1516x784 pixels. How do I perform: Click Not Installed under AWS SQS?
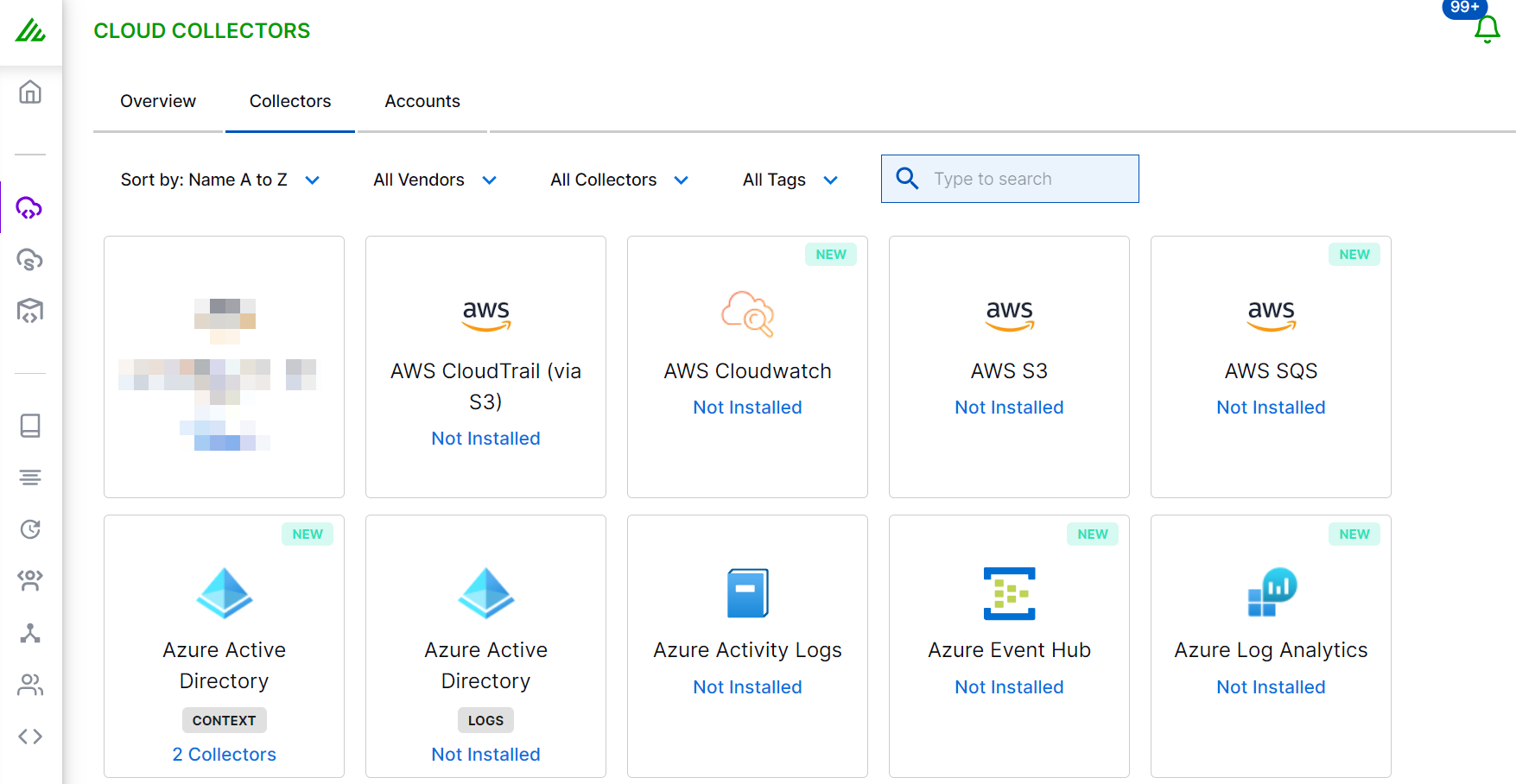click(x=1272, y=408)
